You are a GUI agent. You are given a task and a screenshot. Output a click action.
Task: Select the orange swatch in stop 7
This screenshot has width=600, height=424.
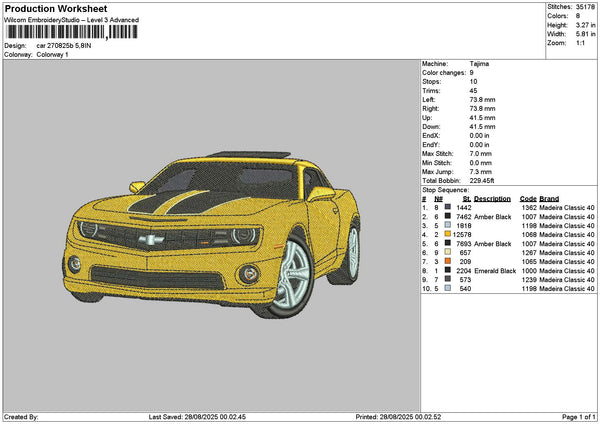(447, 261)
